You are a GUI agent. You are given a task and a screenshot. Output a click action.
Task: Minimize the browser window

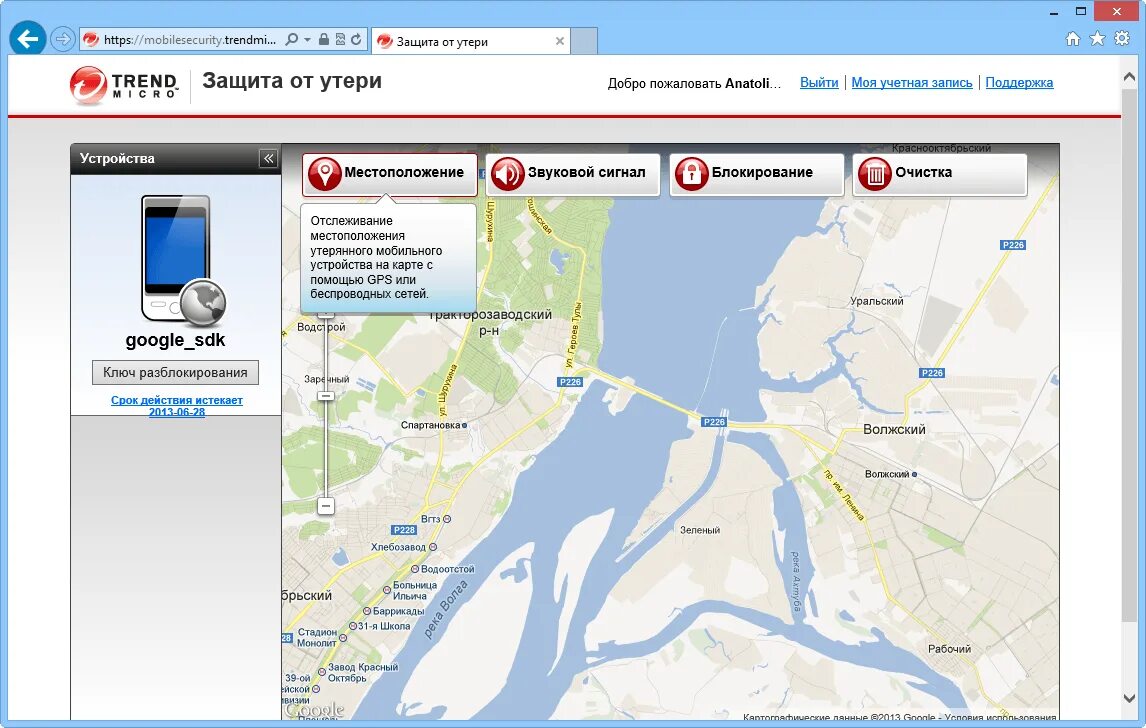[1054, 12]
